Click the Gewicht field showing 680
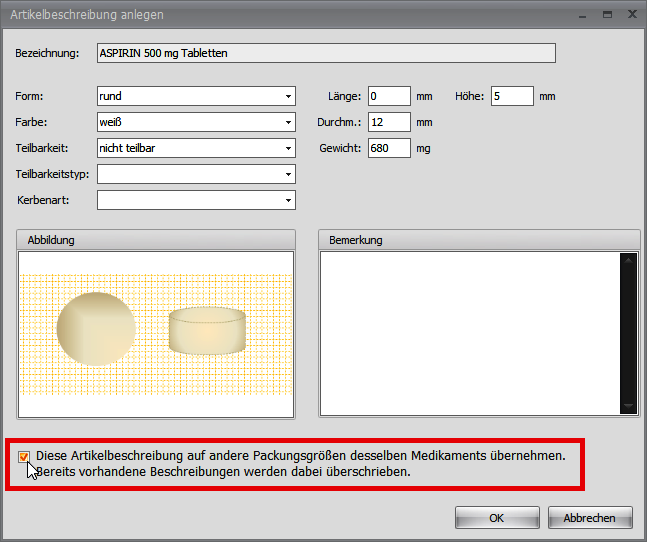Image resolution: width=647 pixels, height=542 pixels. [389, 148]
